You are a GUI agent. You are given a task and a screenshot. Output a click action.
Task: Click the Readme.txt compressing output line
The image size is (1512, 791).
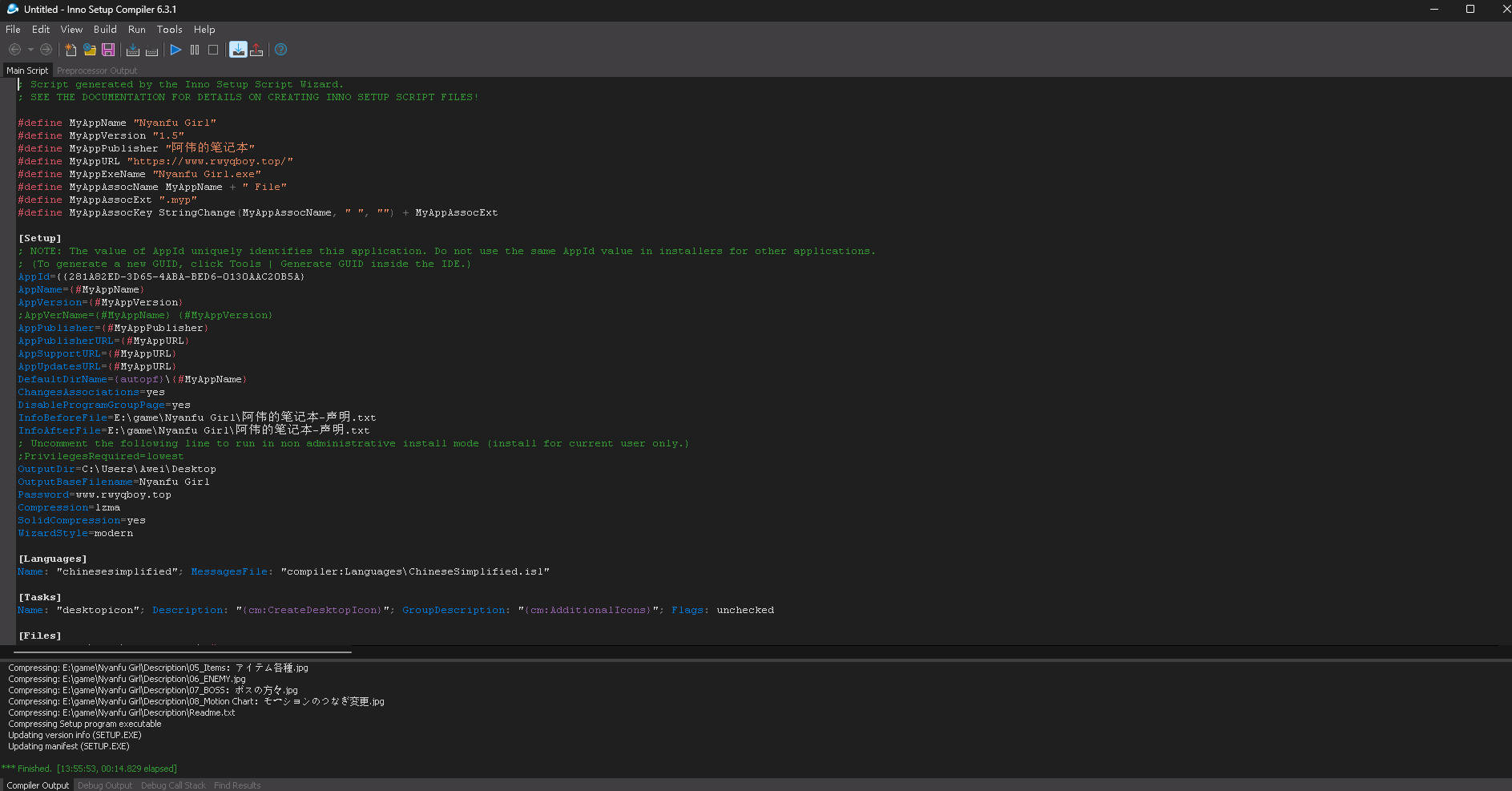pyautogui.click(x=122, y=712)
